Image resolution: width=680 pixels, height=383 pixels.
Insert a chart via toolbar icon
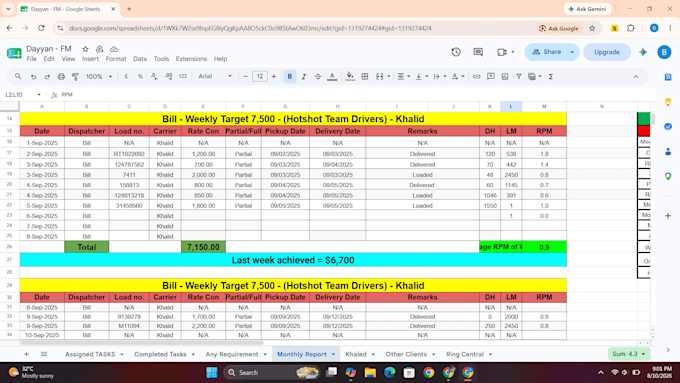point(504,76)
